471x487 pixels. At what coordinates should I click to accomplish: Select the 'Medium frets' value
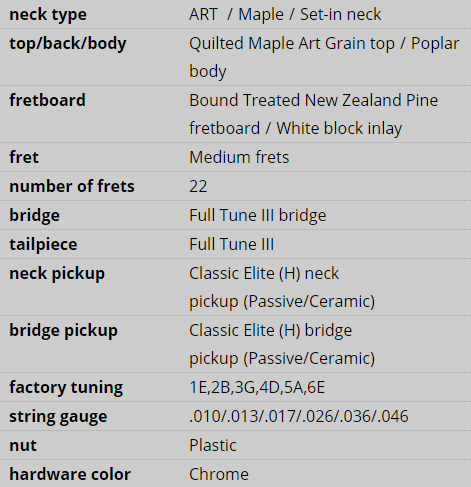(x=239, y=157)
